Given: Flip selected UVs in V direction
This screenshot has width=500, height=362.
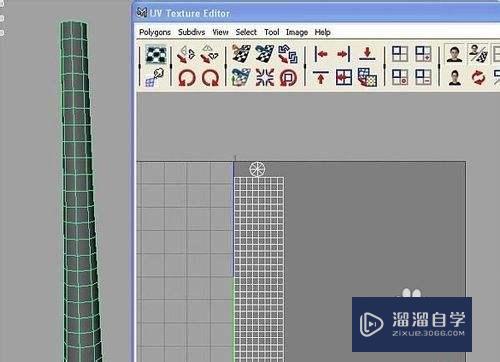Looking at the screenshot, I should (x=209, y=54).
